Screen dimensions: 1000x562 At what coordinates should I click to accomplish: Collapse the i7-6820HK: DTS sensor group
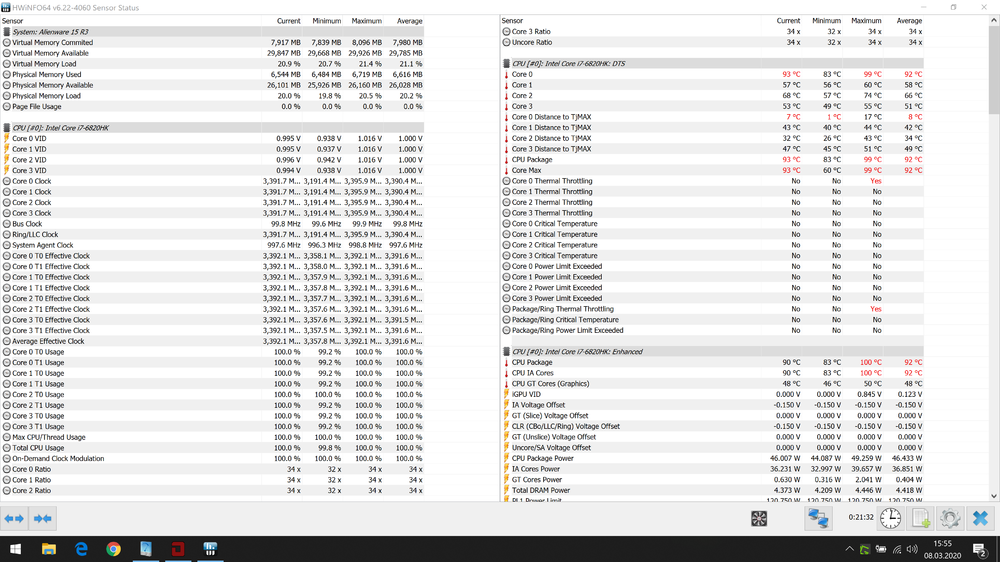(506, 64)
